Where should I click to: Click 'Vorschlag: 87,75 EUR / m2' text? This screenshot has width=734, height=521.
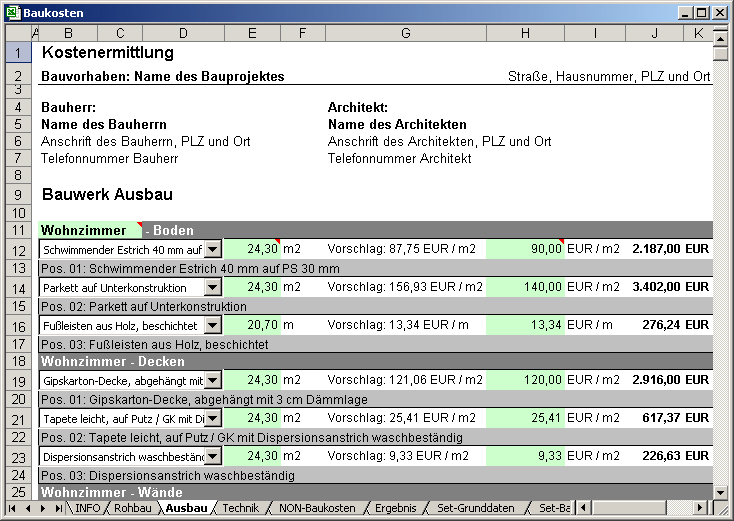[402, 249]
